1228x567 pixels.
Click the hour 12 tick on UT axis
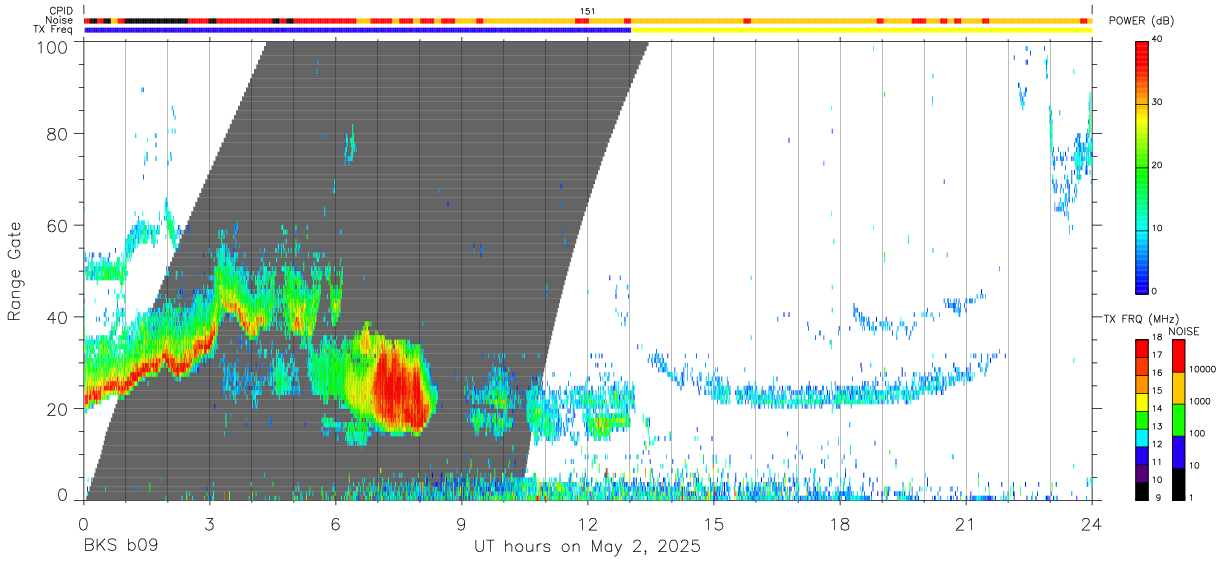point(588,523)
